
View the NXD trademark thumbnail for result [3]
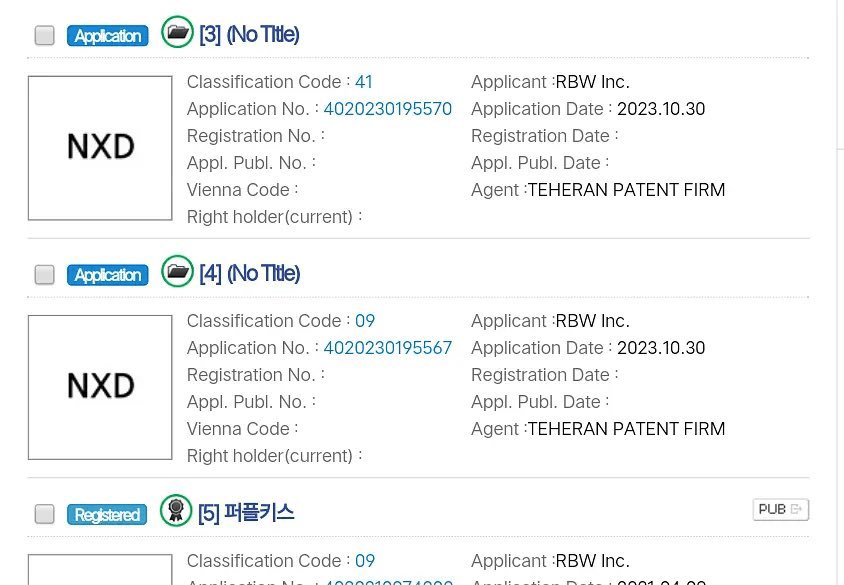pyautogui.click(x=100, y=148)
